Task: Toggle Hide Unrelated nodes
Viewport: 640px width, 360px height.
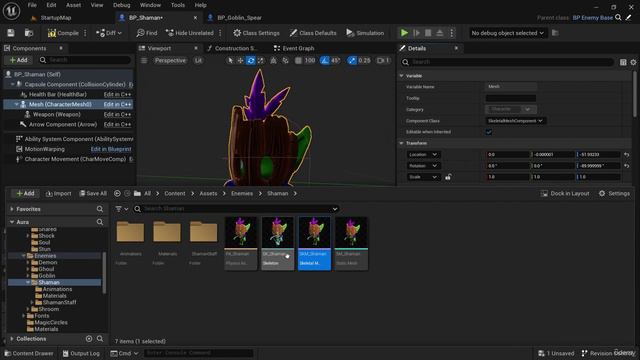Action: (189, 33)
